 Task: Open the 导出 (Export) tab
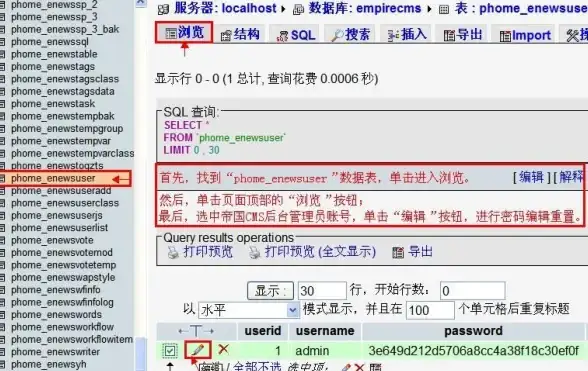tap(463, 35)
